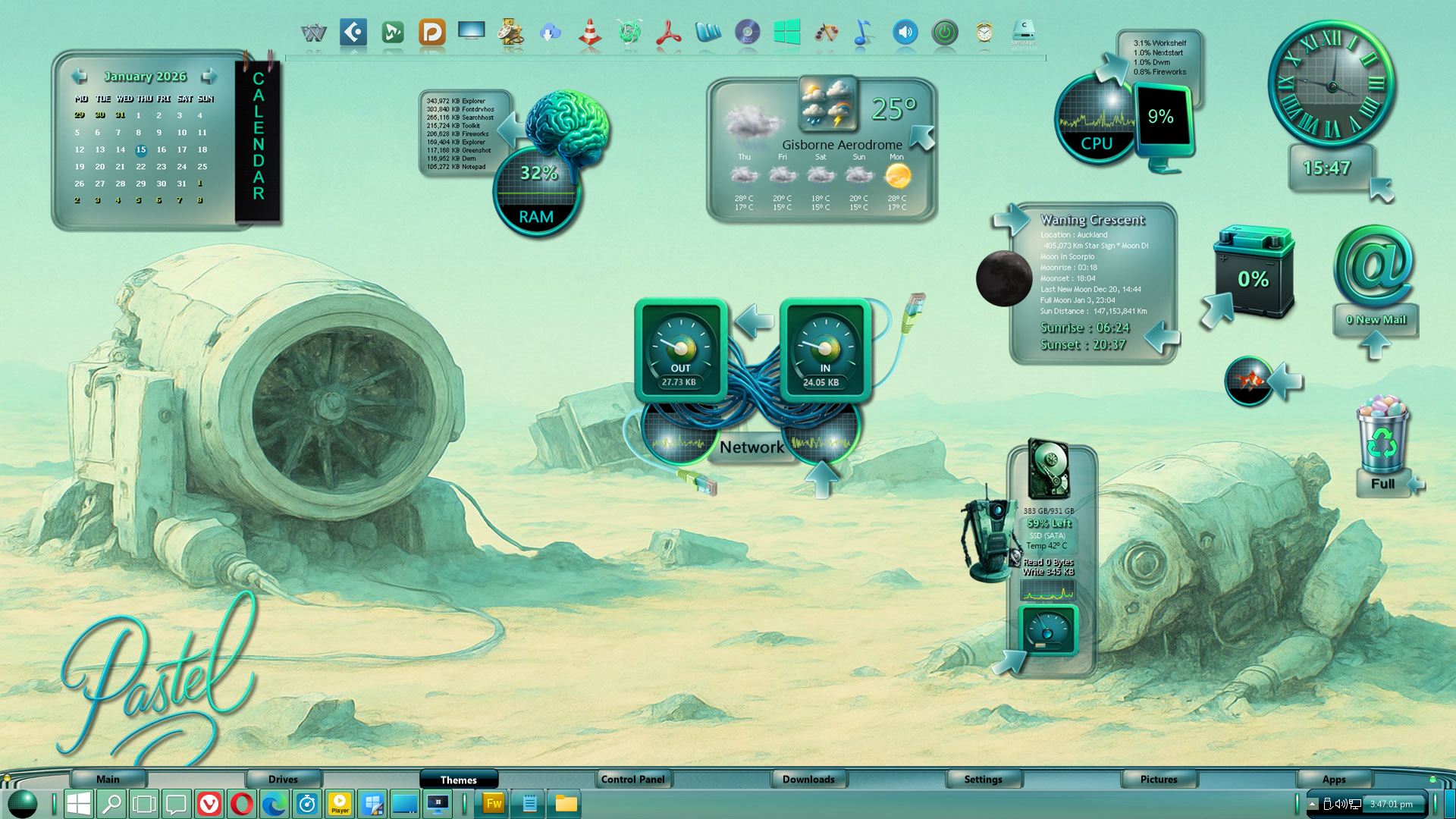Launch Opera browser from taskbar
This screenshot has height=819, width=1456.
point(242,804)
